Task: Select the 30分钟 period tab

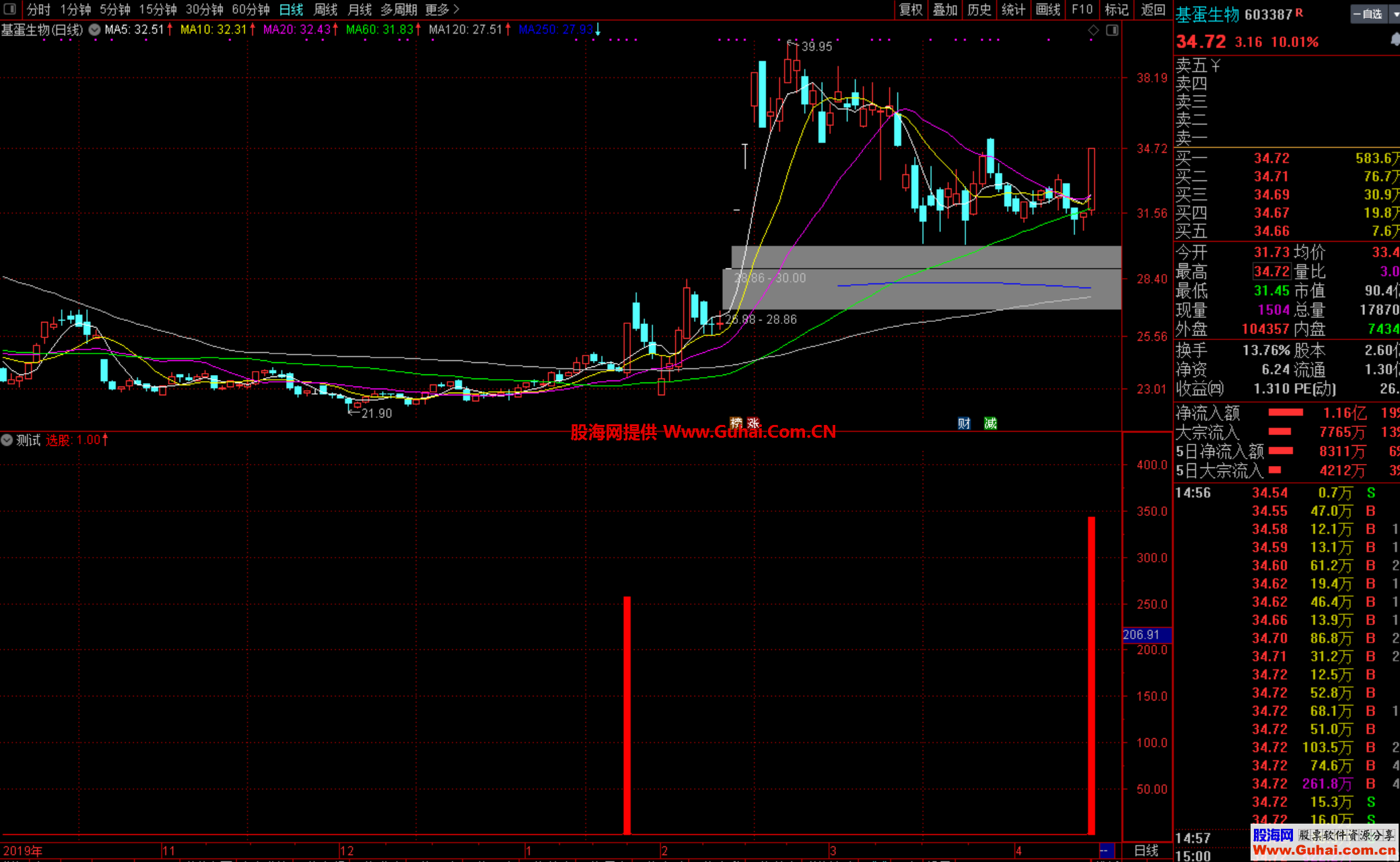Action: coord(205,9)
